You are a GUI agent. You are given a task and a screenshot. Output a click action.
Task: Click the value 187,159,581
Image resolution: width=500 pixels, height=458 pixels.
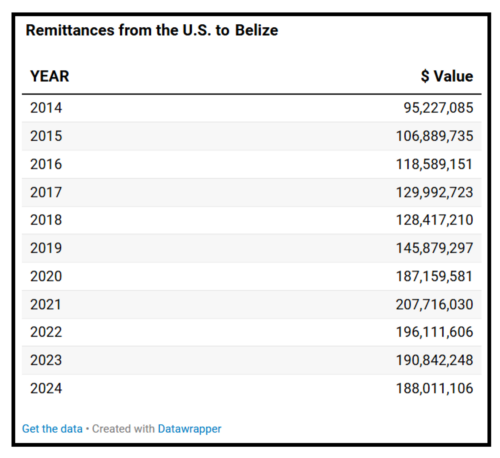pyautogui.click(x=434, y=276)
